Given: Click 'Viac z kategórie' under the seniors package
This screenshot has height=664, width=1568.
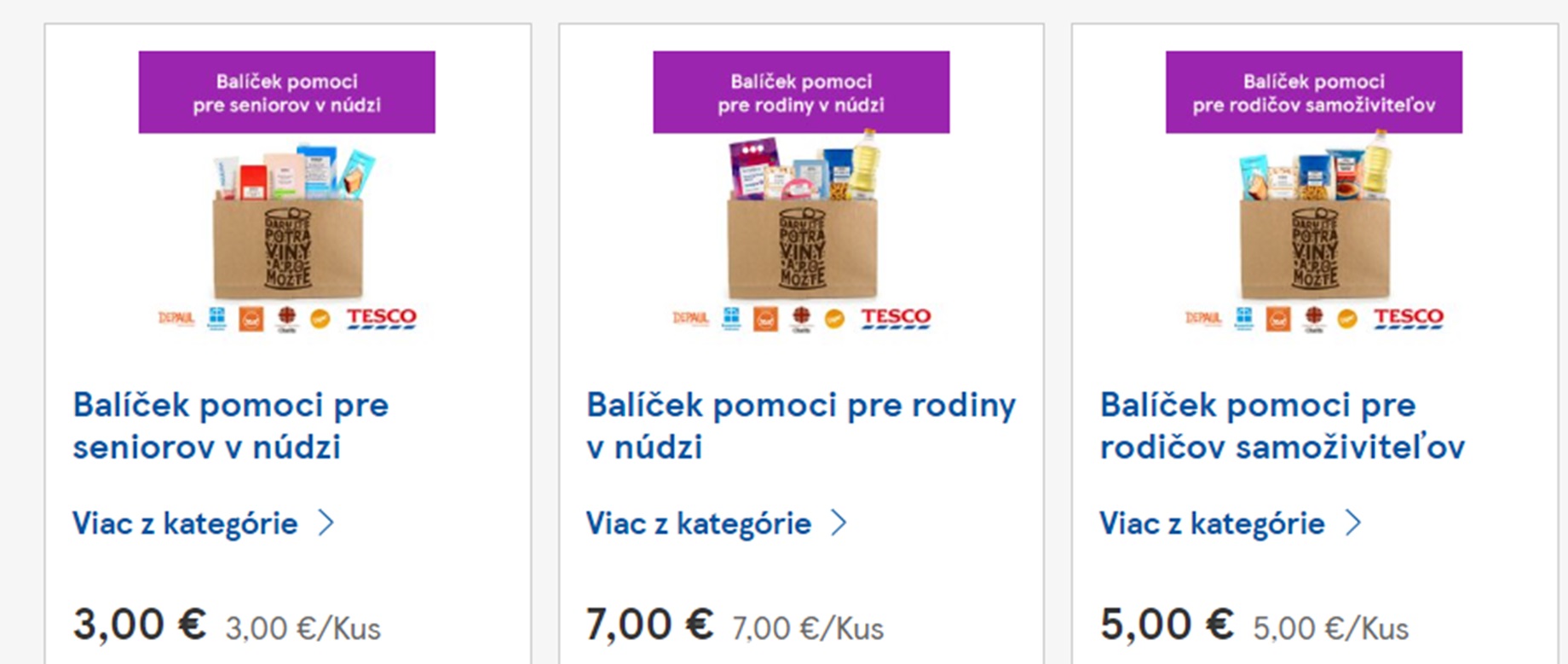Looking at the screenshot, I should coord(185,523).
